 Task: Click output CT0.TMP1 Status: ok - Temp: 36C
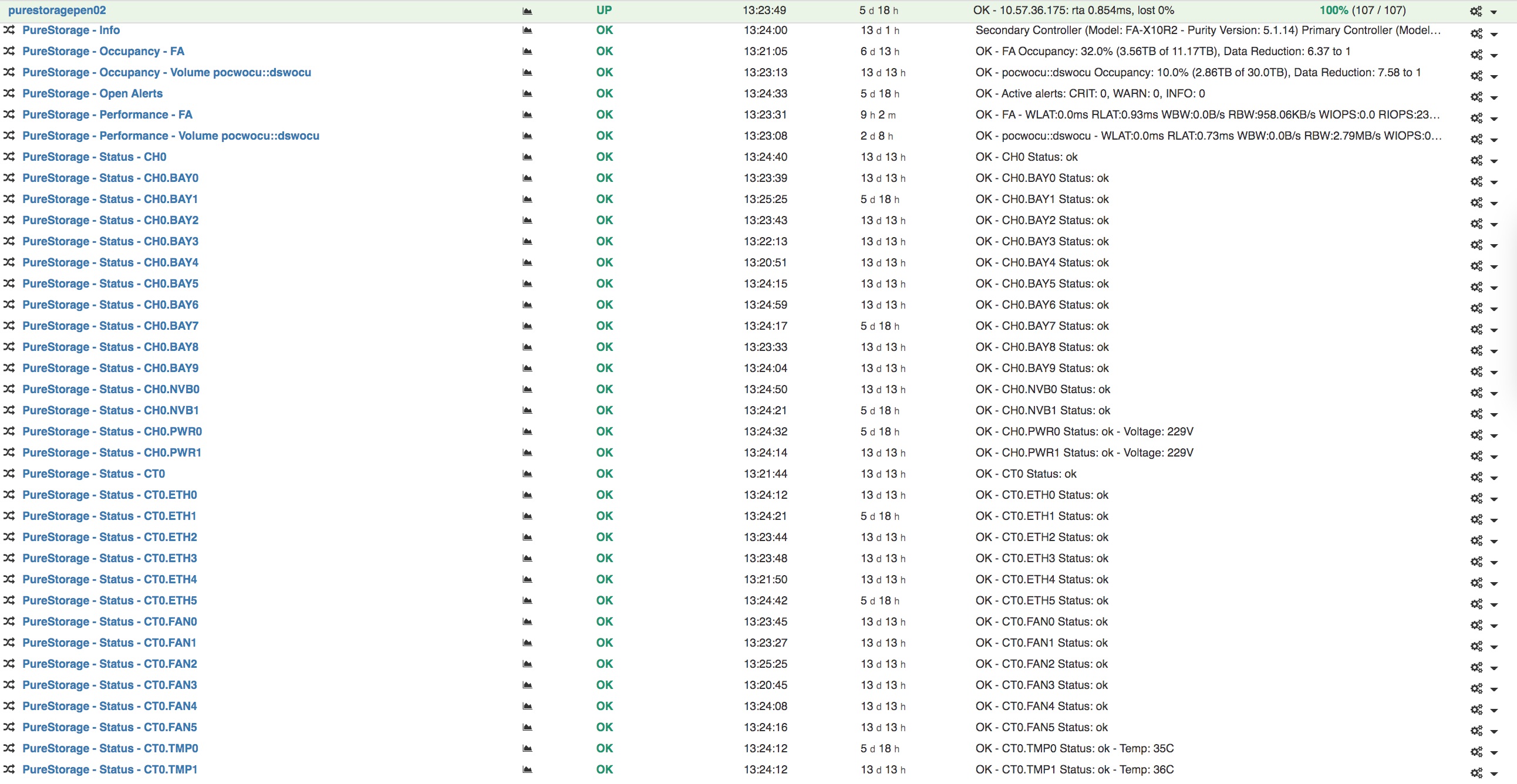[1074, 769]
